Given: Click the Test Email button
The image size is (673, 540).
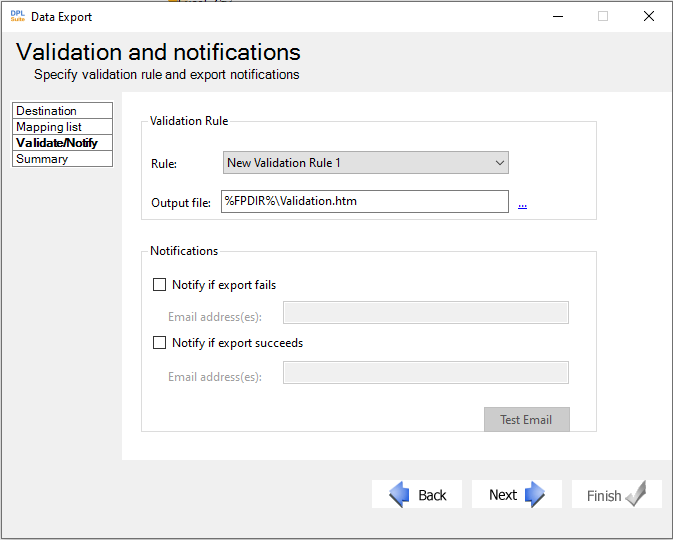Looking at the screenshot, I should coord(527,419).
